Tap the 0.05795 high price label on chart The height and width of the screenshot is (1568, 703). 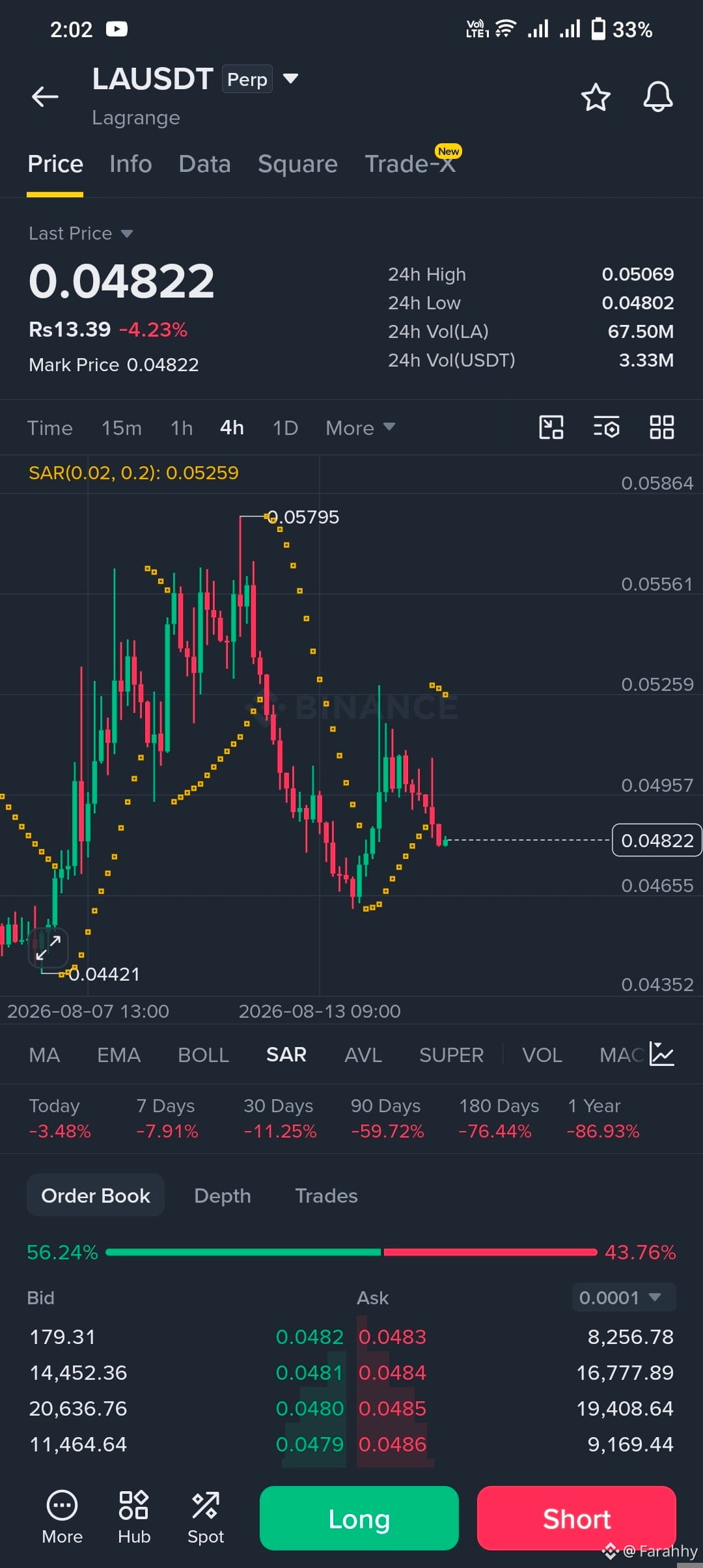pos(303,517)
